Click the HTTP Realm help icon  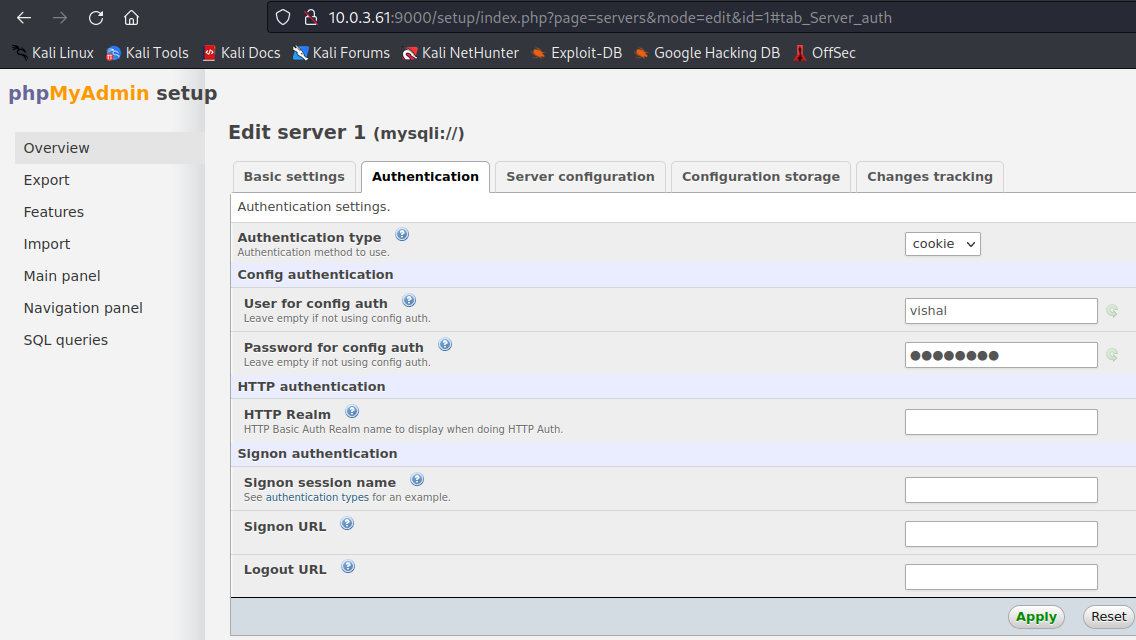(x=352, y=410)
